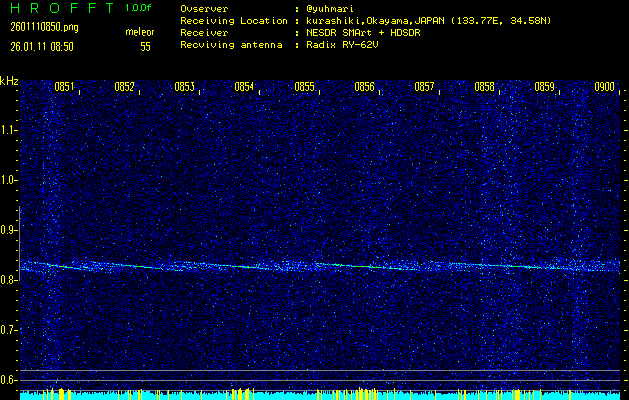Click the 0855 time marker

[x=304, y=87]
